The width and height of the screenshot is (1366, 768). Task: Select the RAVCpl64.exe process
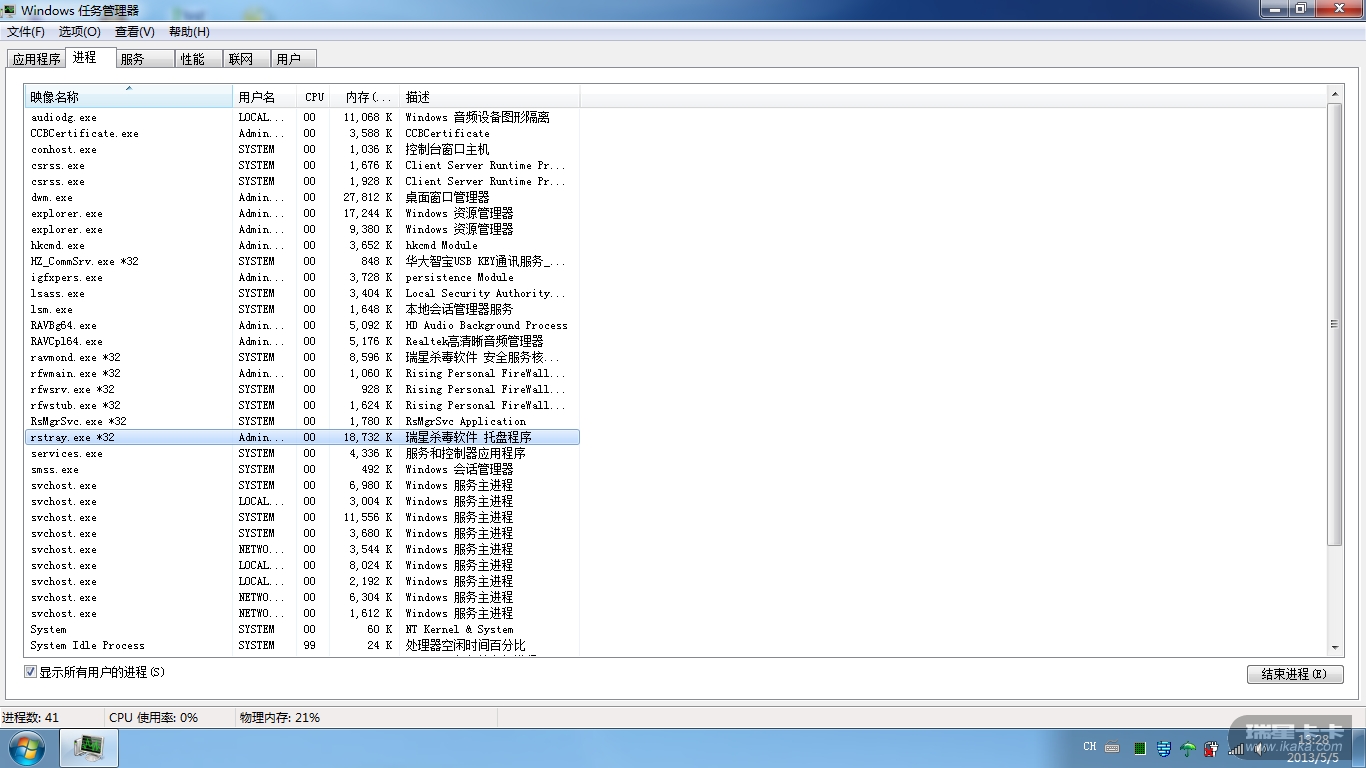[302, 341]
